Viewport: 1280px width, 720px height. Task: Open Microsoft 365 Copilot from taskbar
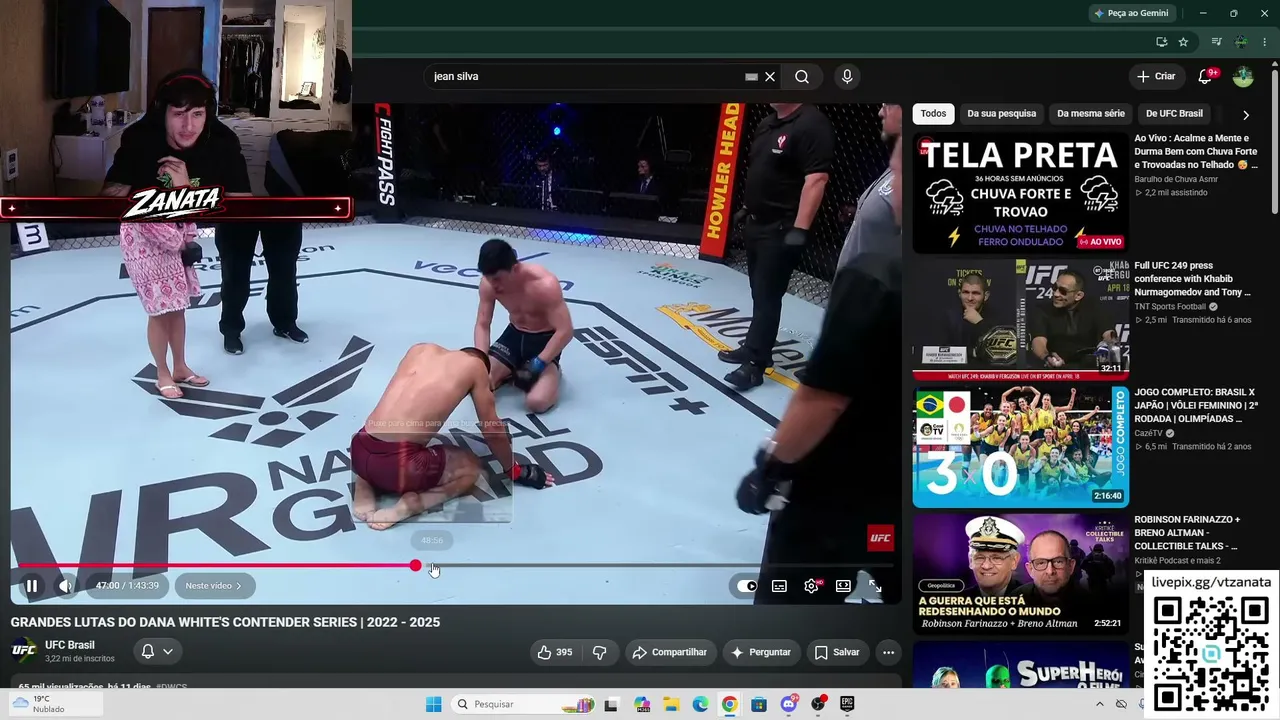[x=641, y=704]
